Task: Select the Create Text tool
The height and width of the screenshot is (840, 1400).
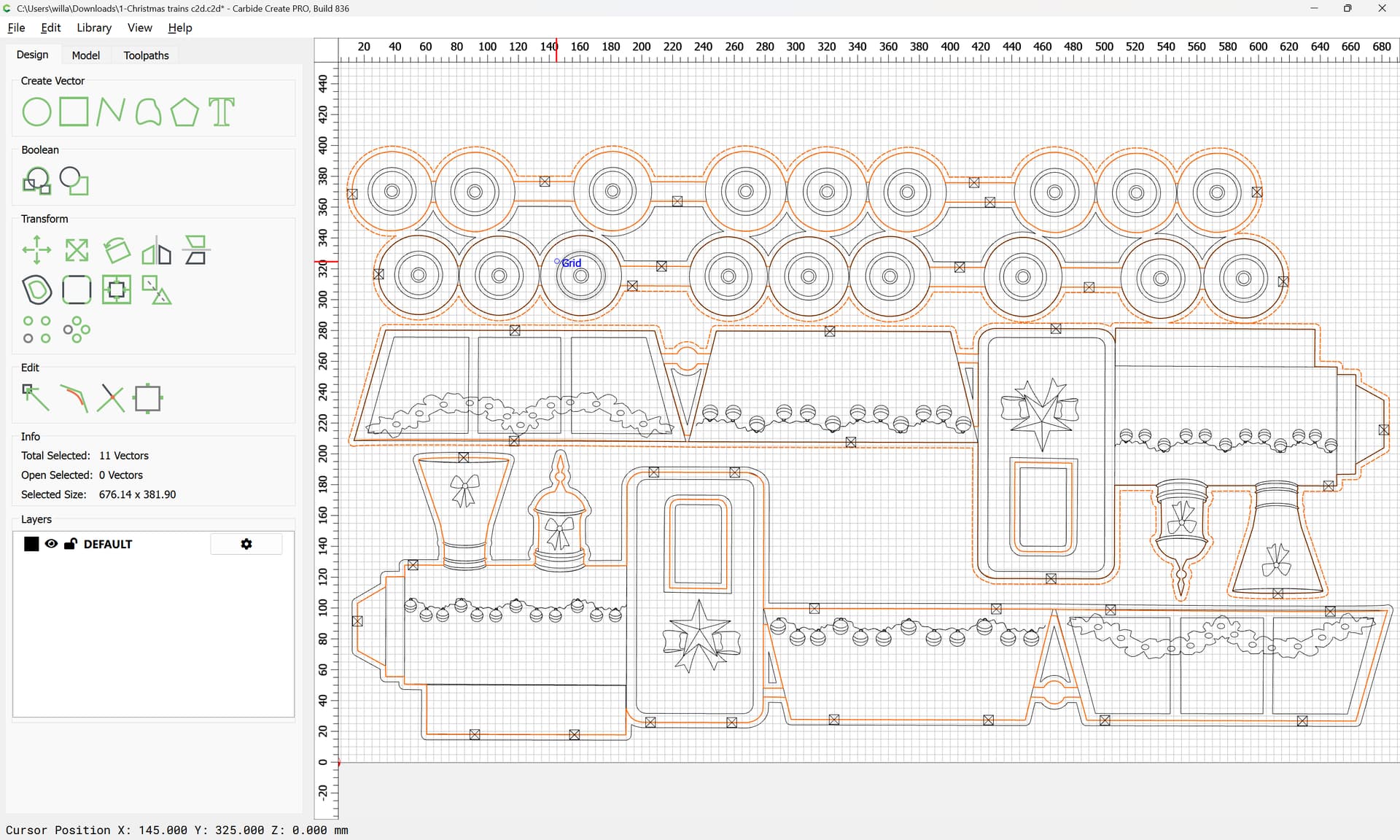Action: 222,112
